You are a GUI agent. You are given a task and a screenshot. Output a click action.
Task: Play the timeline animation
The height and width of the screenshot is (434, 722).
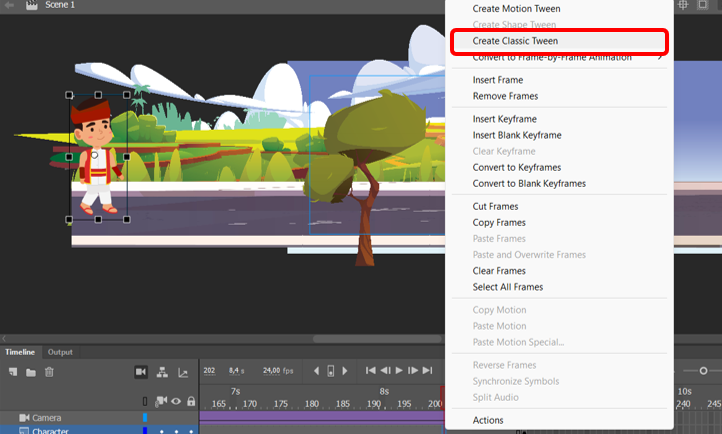pyautogui.click(x=399, y=370)
